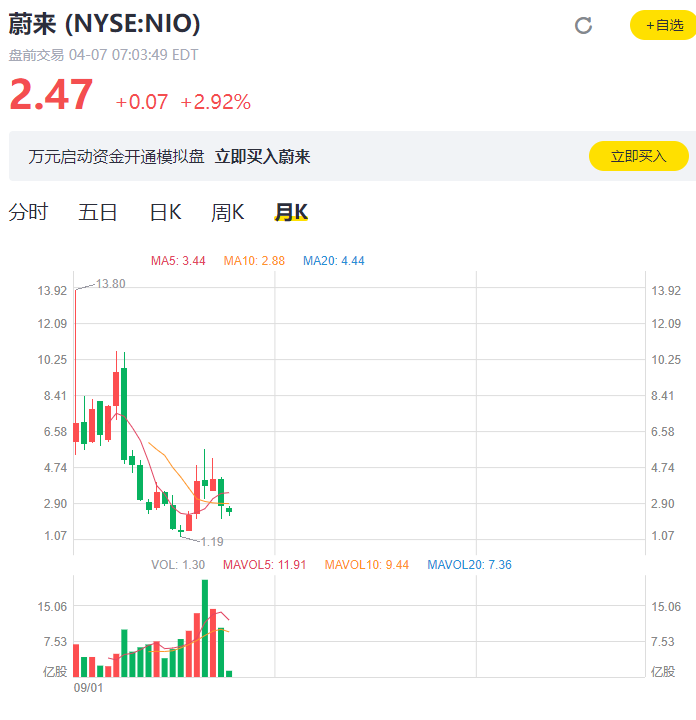Viewport: 696px width, 720px height.
Task: Click the right volume axis label 7.53
Action: 662,641
